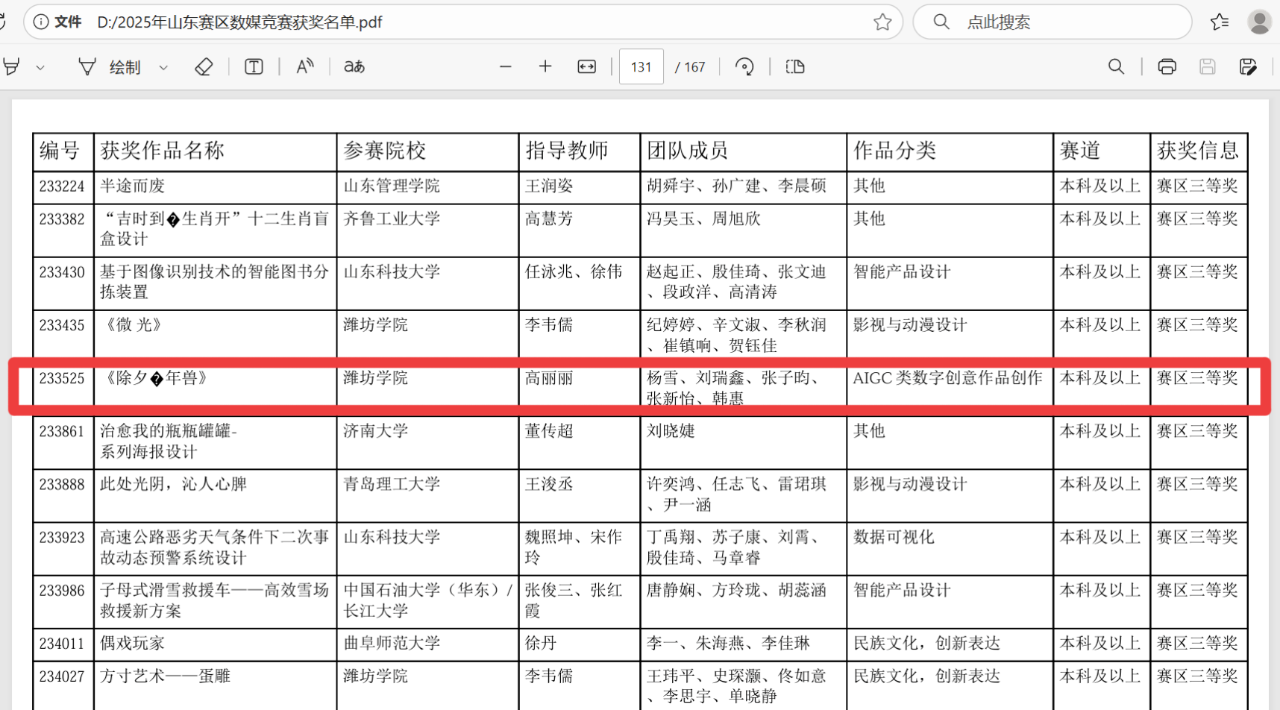Click the page number field showing 131
Viewport: 1280px width, 710px height.
tap(641, 67)
